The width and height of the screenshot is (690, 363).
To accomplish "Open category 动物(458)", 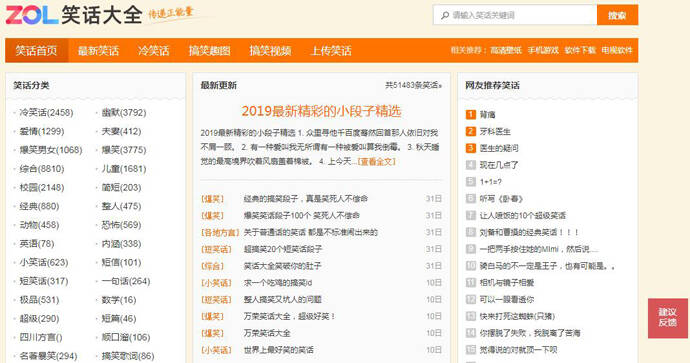I will pos(39,225).
